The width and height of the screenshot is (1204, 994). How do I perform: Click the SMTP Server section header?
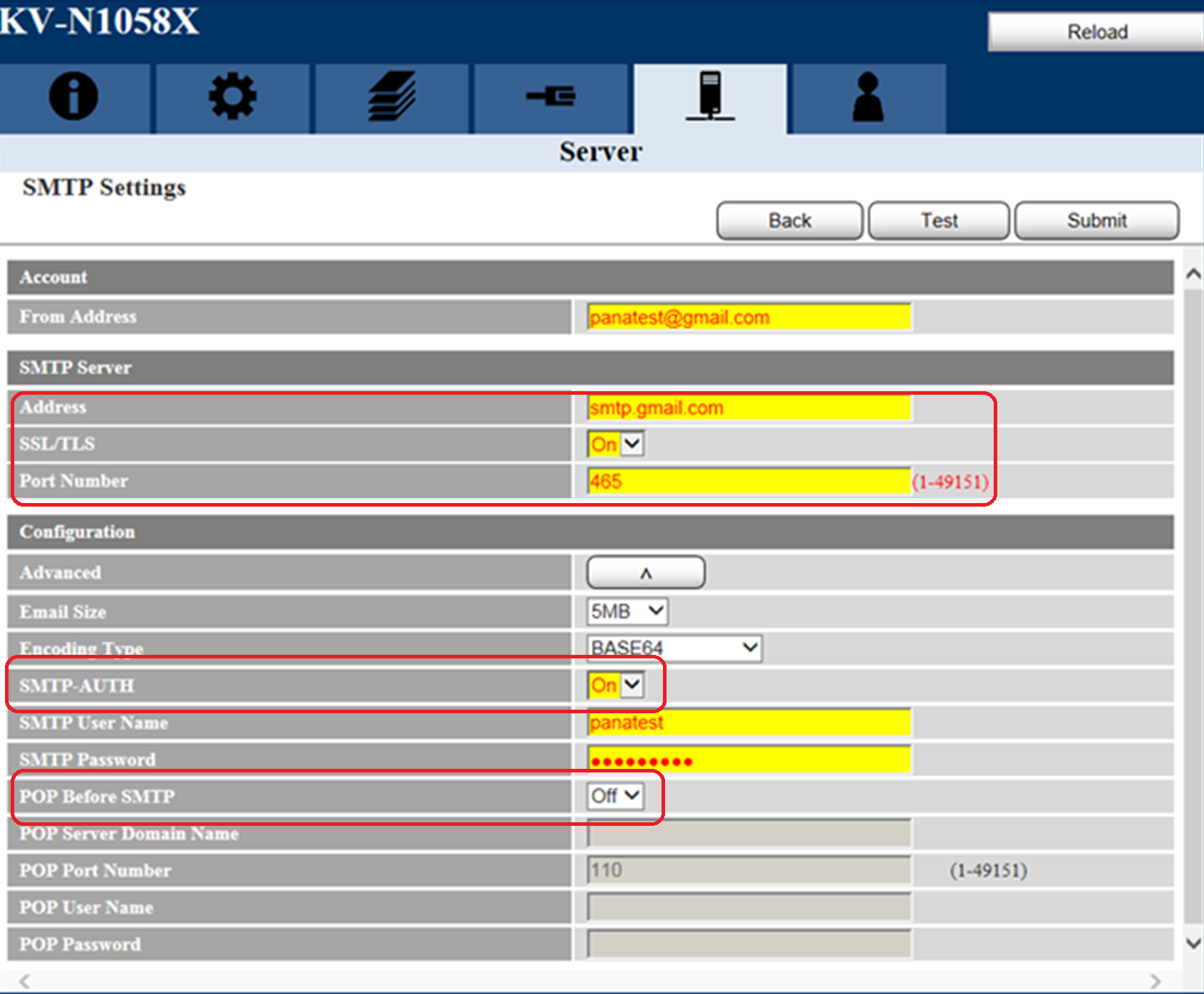590,368
